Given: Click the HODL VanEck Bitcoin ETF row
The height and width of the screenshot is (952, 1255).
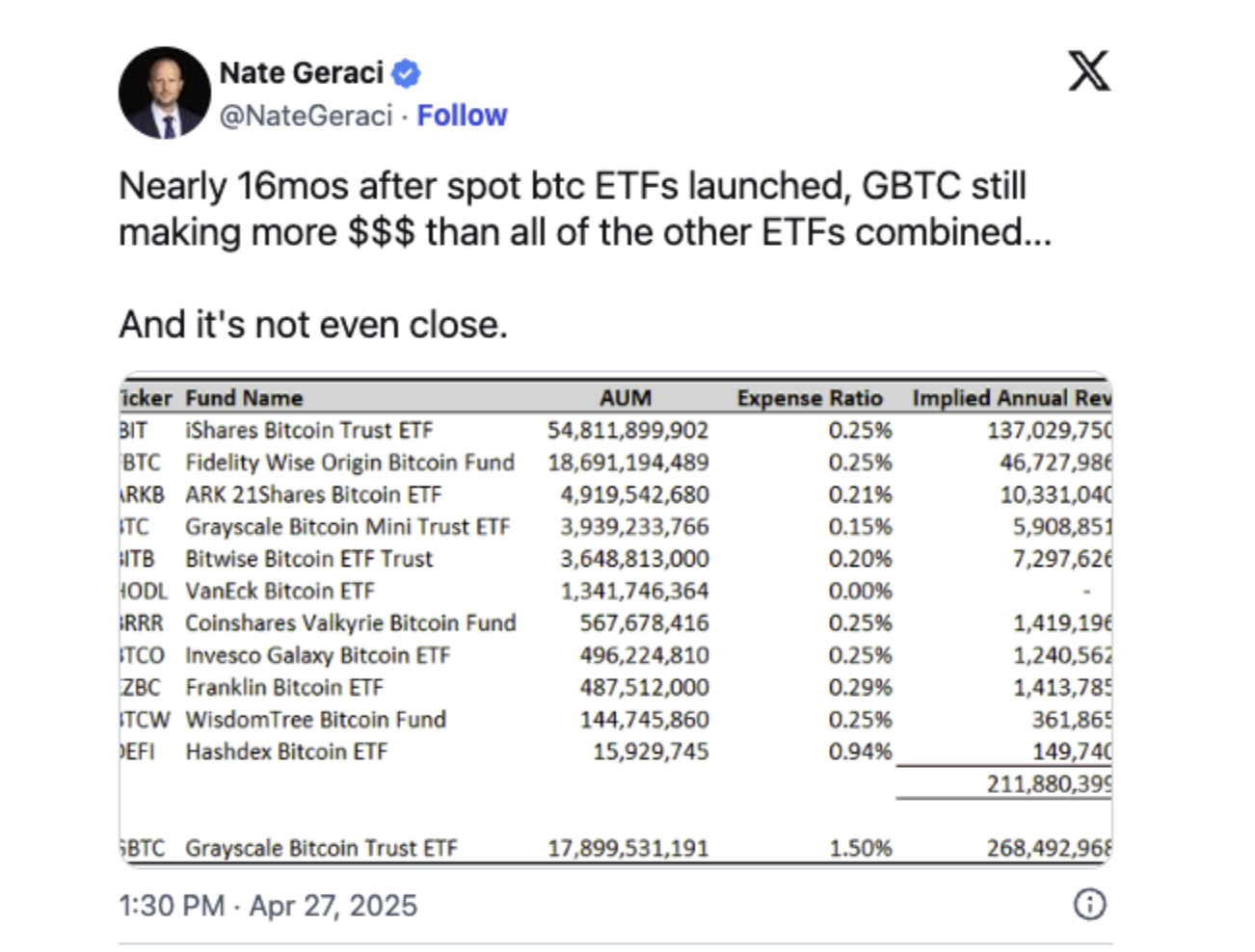Looking at the screenshot, I should tap(386, 591).
